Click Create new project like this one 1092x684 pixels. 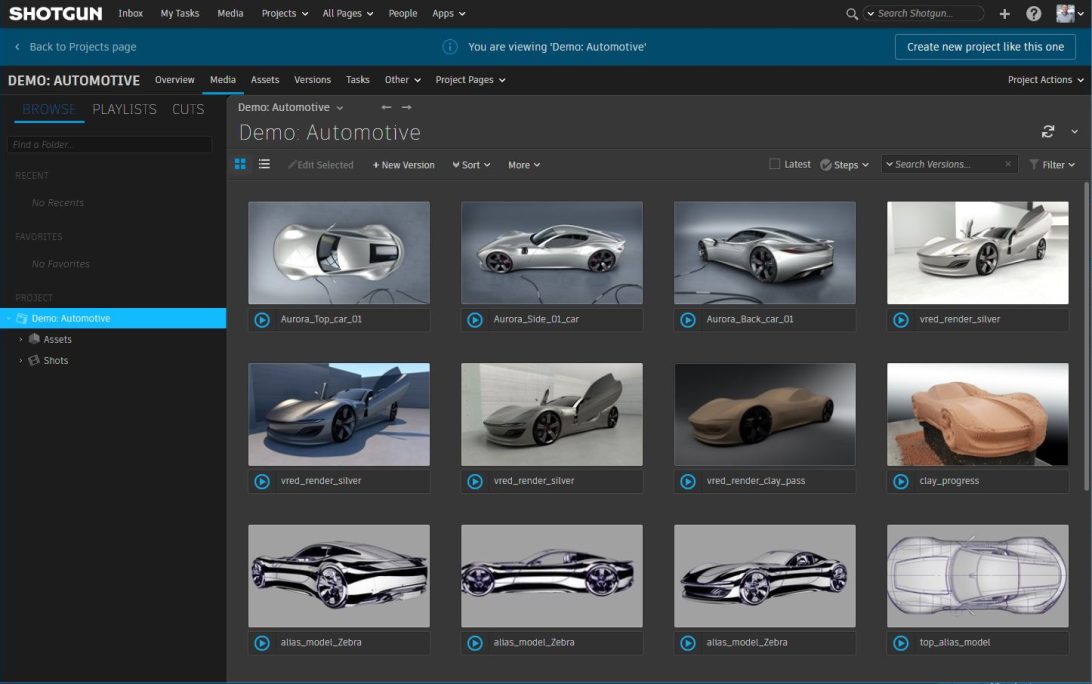click(x=985, y=46)
